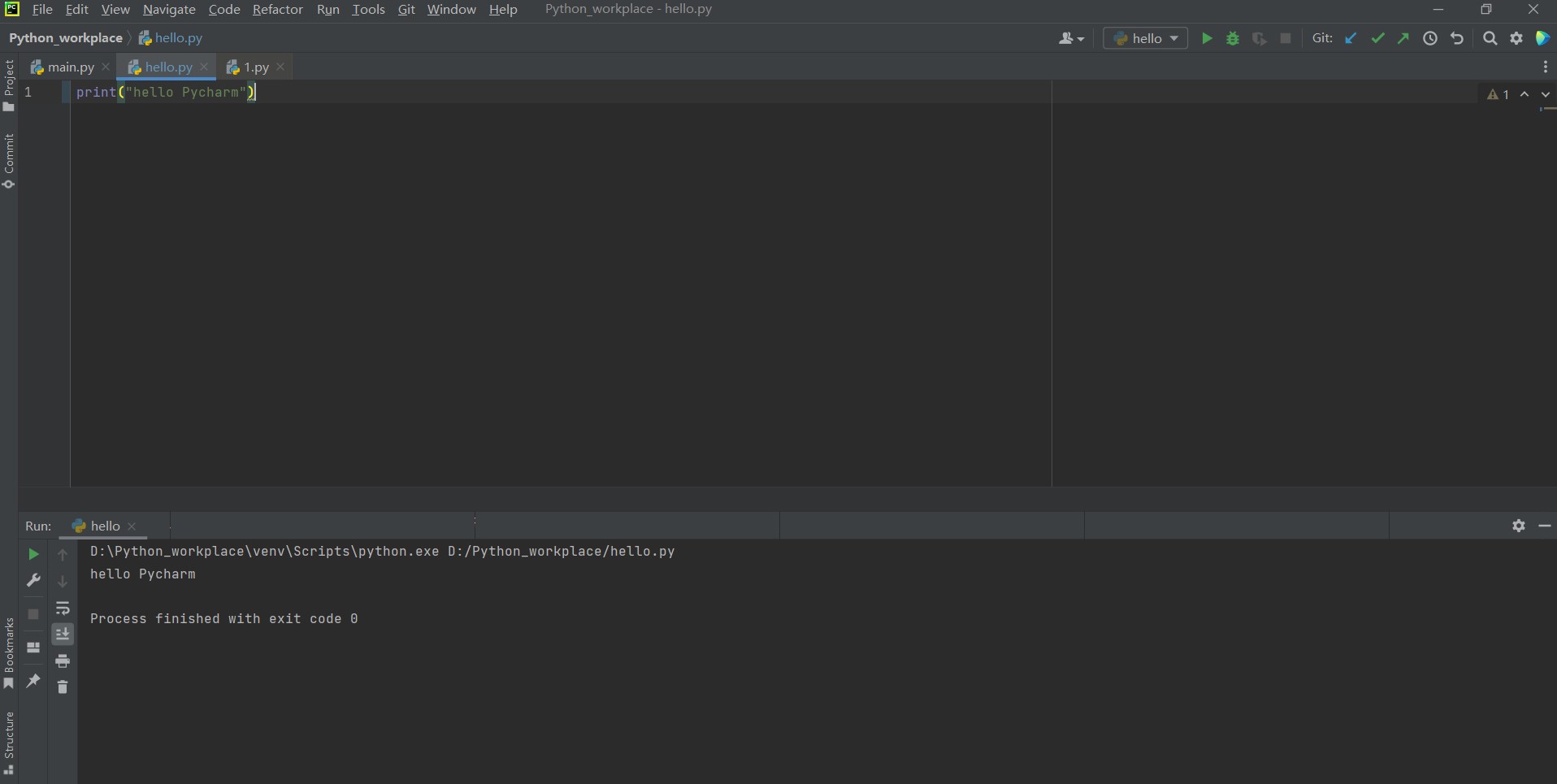Push commits with the Git push arrow

tap(1403, 38)
